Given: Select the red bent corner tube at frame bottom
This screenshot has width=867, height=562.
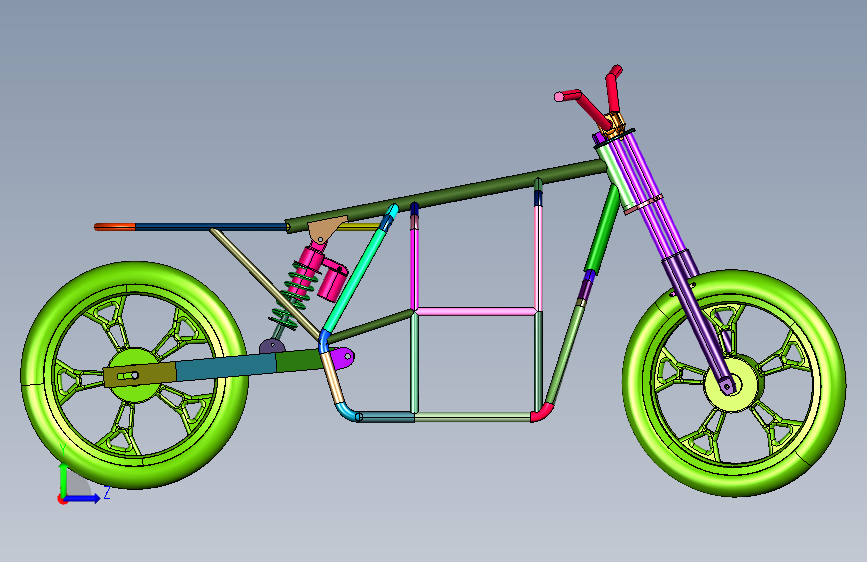Looking at the screenshot, I should click(x=542, y=413).
